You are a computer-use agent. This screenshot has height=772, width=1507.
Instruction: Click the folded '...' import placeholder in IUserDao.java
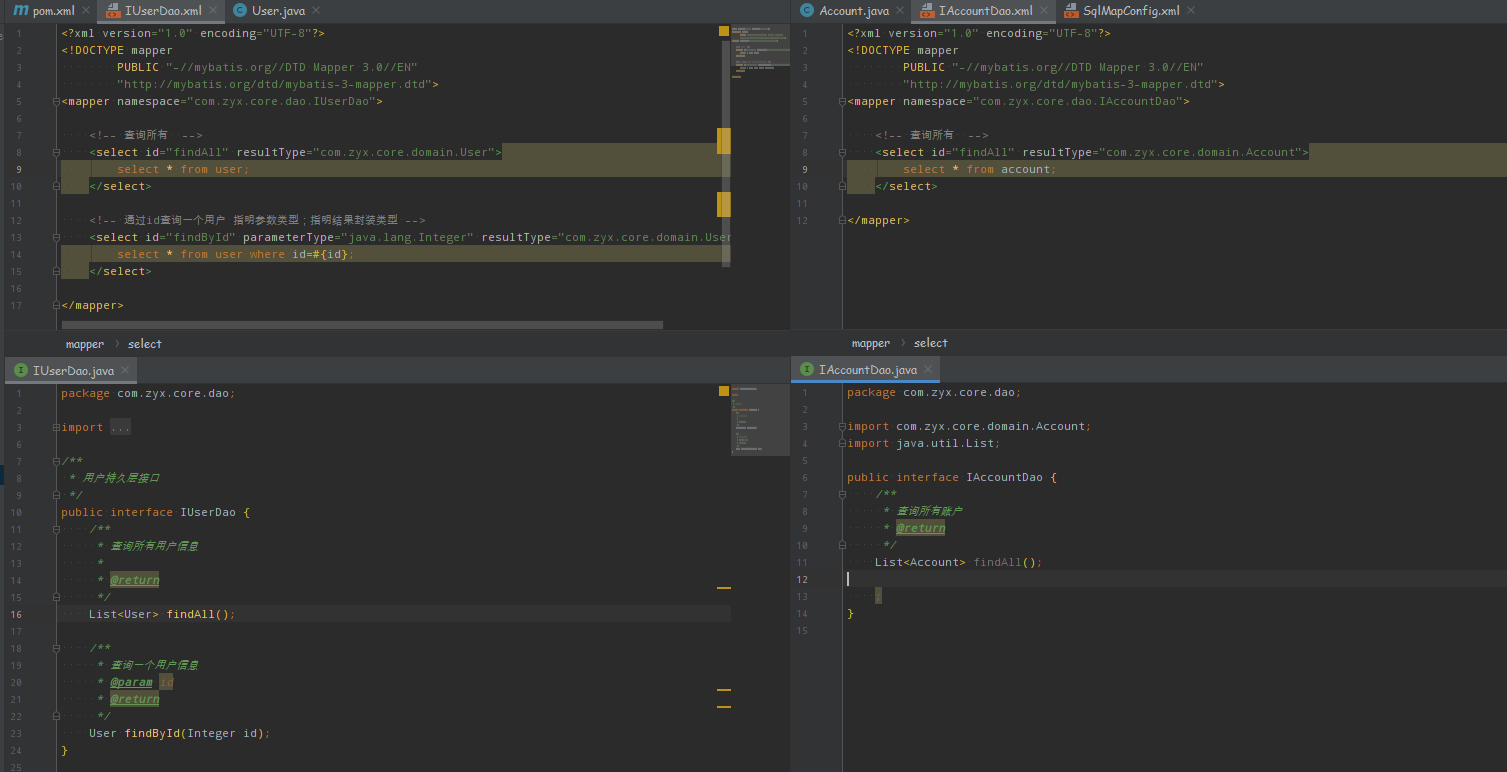[x=120, y=427]
